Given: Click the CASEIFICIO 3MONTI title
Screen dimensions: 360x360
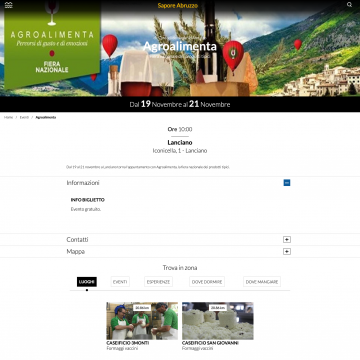Looking at the screenshot, I should coord(128,343).
